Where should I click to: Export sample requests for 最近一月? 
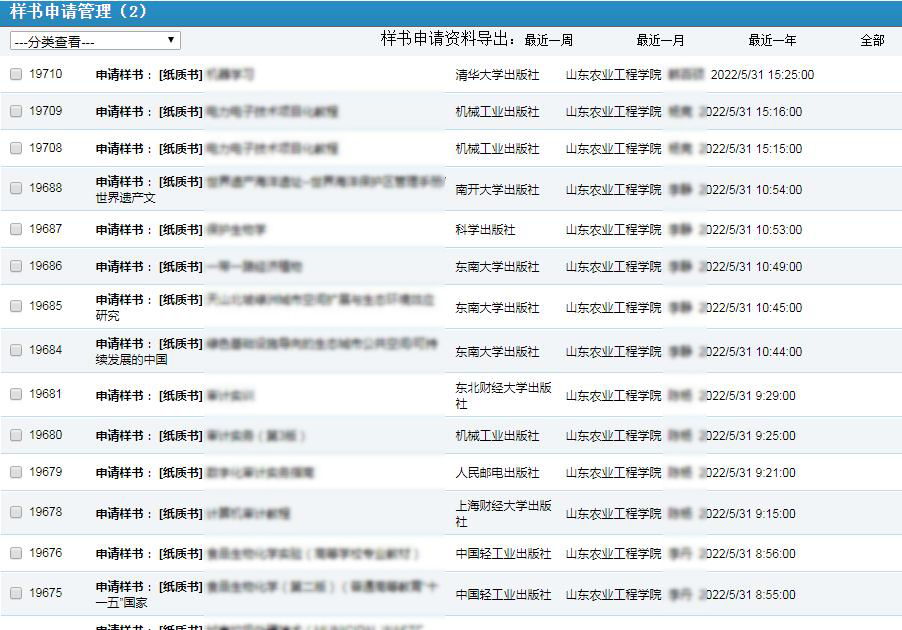(x=660, y=41)
